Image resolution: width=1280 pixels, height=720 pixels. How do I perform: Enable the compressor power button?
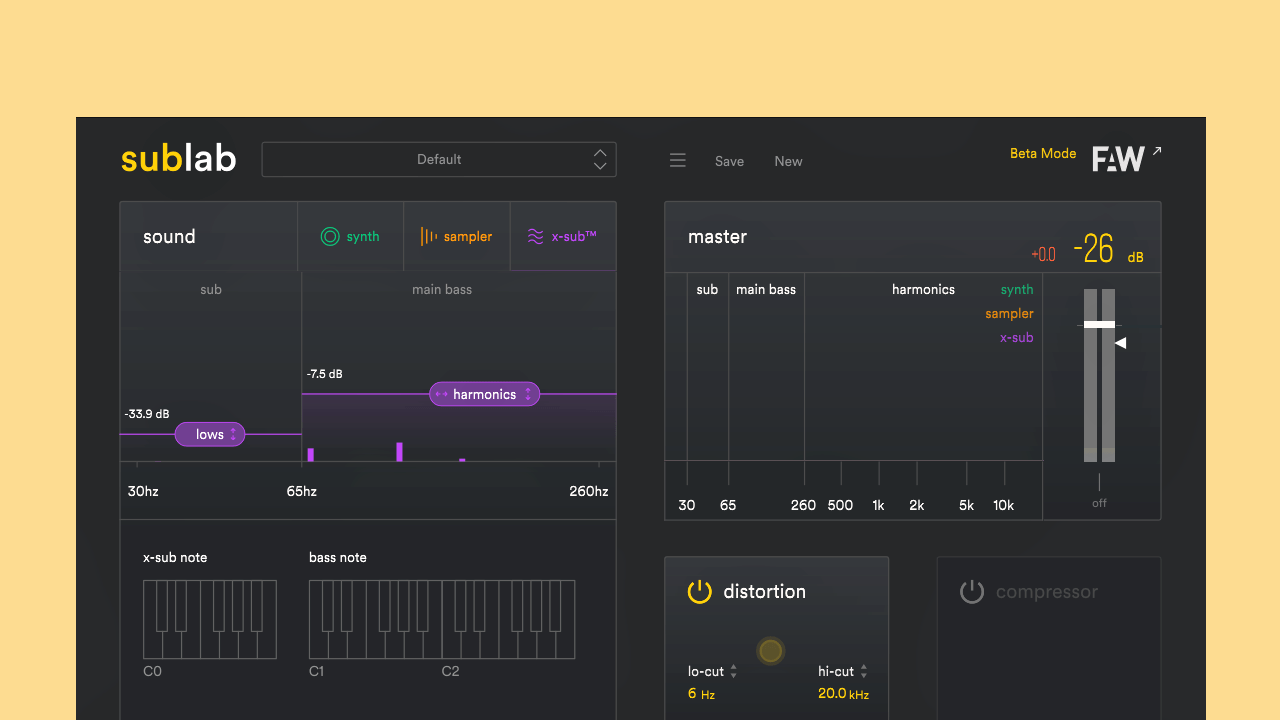972,591
